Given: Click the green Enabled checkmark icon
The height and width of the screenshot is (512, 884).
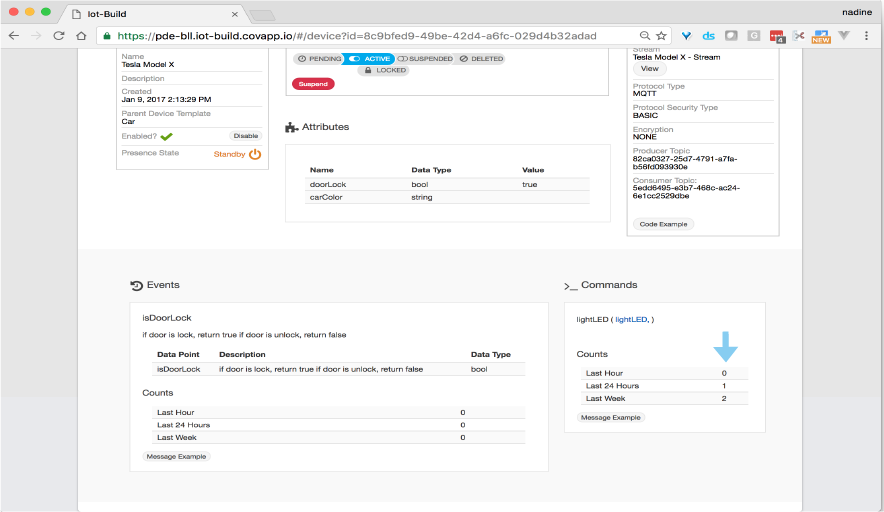Looking at the screenshot, I should click(166, 136).
